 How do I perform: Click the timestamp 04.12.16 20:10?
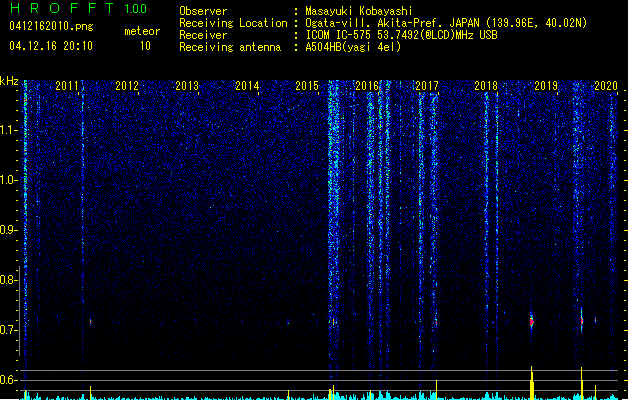51,46
